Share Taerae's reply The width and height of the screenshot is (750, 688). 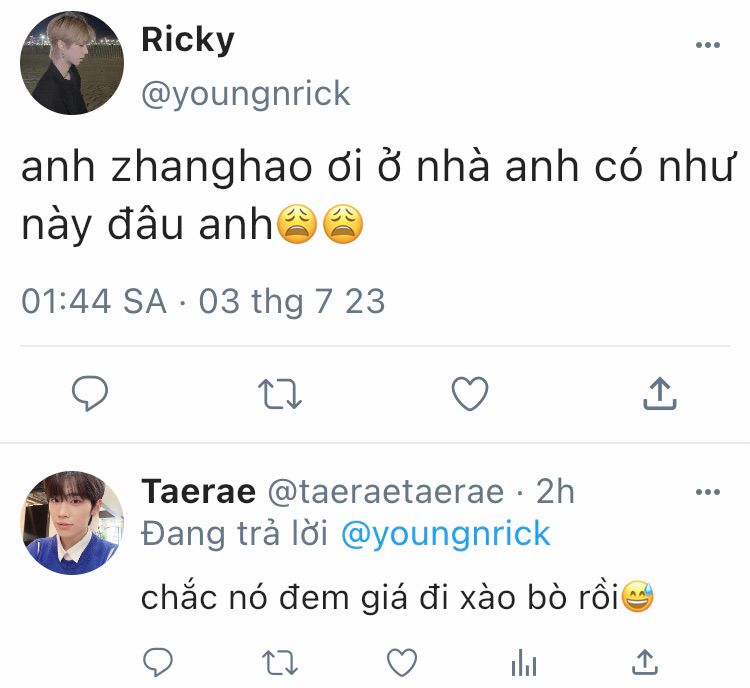645,662
